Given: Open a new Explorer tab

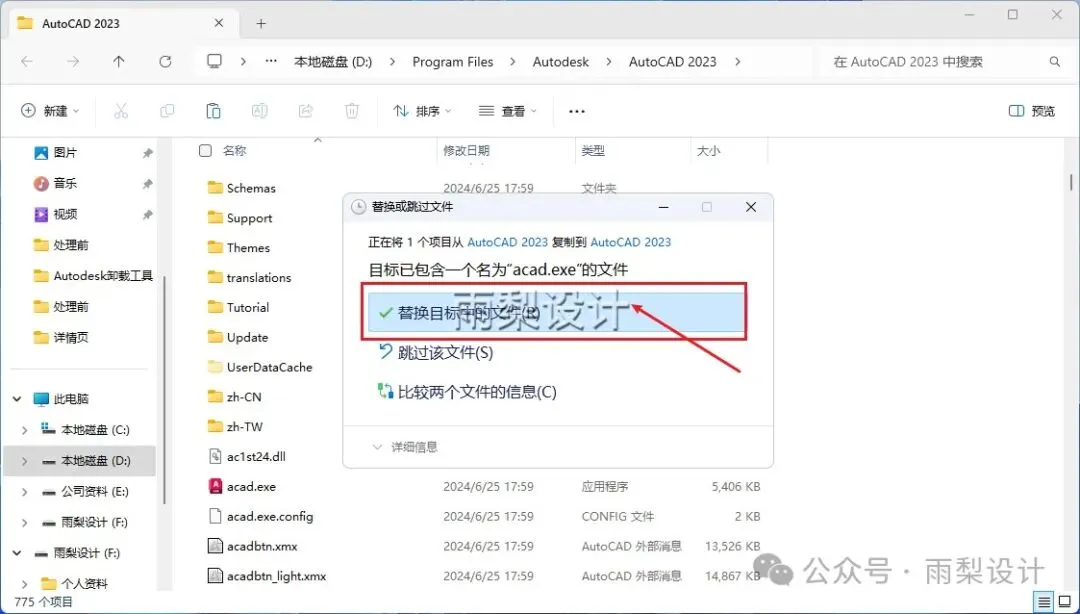Looking at the screenshot, I should pos(261,23).
